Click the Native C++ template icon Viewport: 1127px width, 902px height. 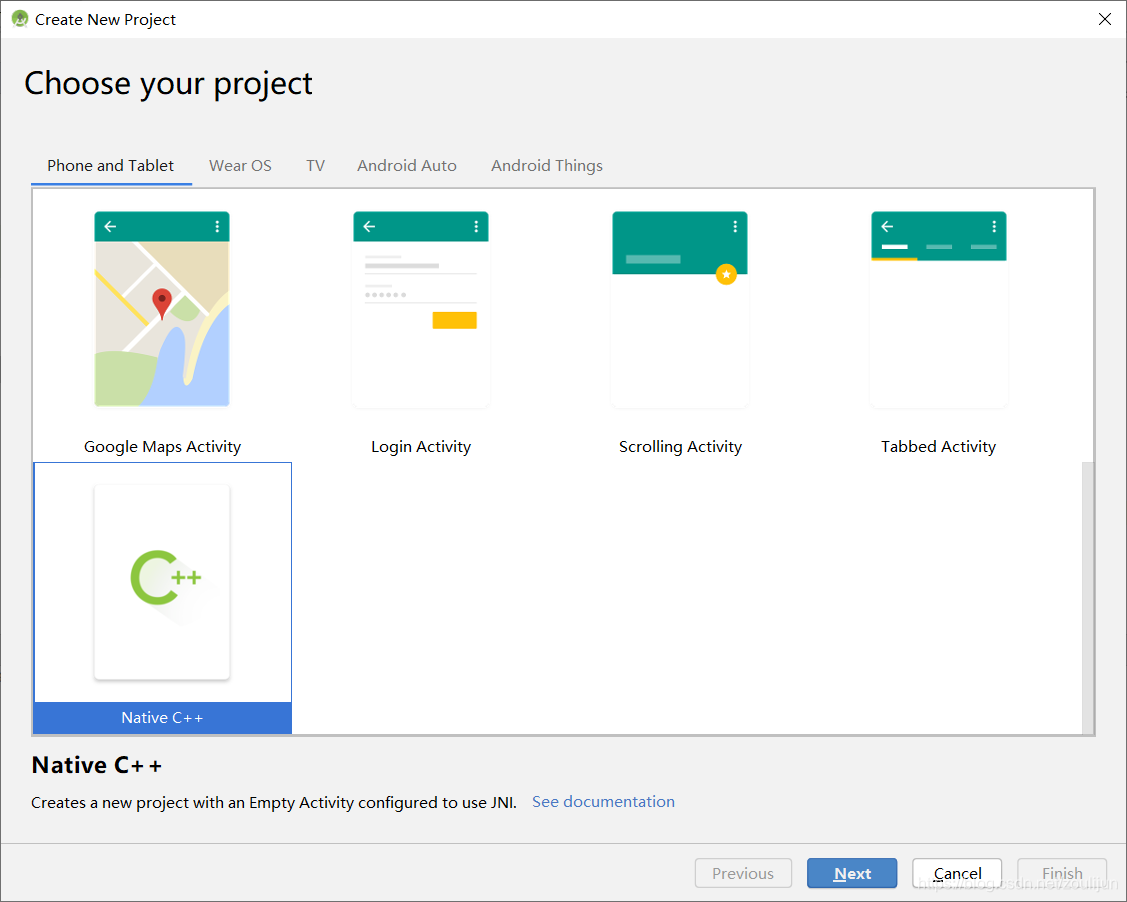pyautogui.click(x=162, y=581)
